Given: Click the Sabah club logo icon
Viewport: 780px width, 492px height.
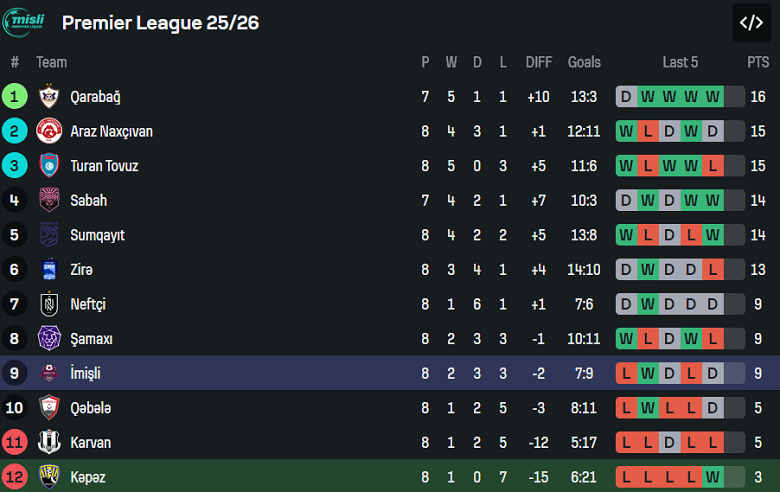Looking at the screenshot, I should coord(49,200).
